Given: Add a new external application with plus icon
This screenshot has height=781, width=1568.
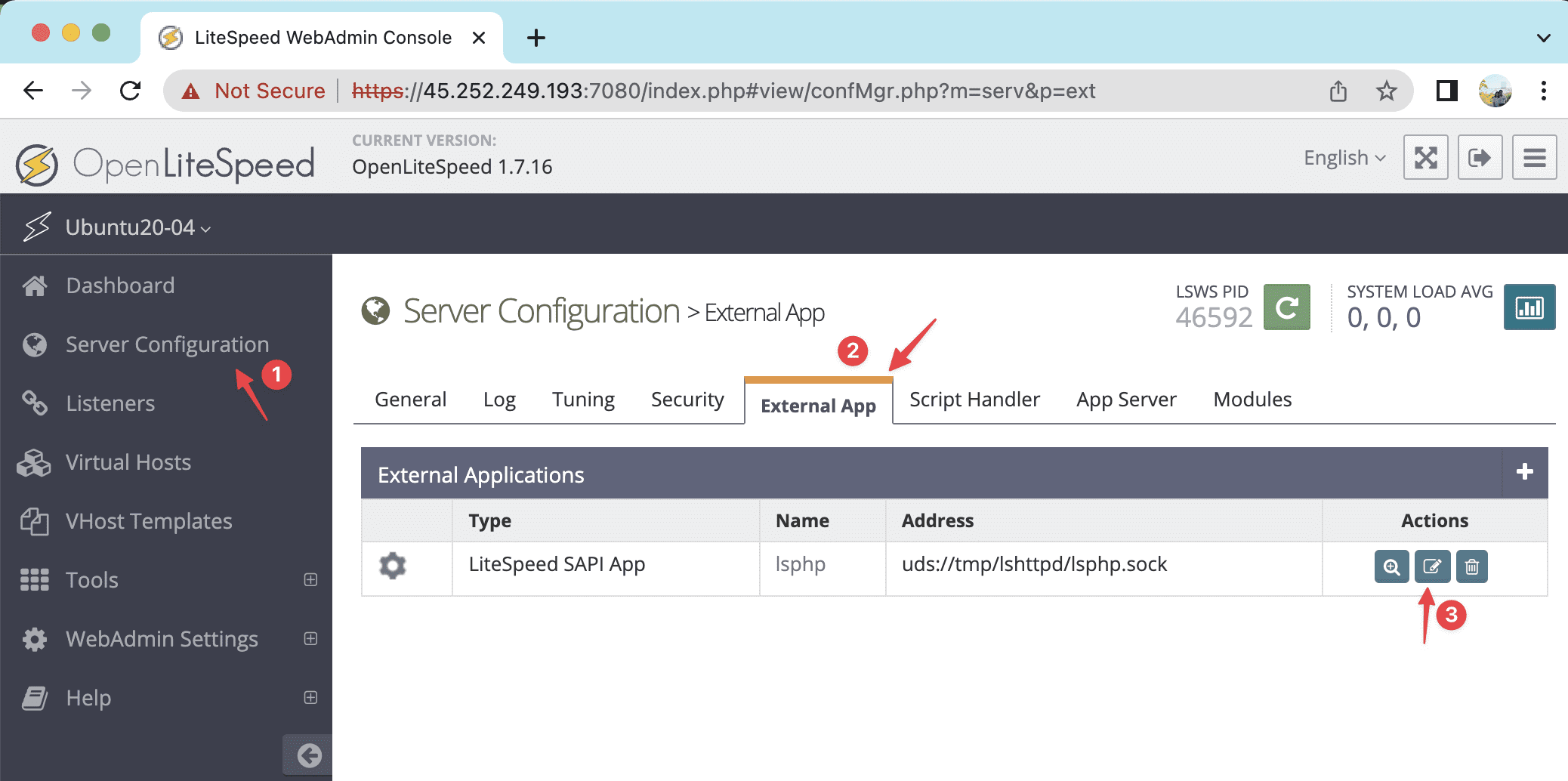Looking at the screenshot, I should [x=1524, y=472].
